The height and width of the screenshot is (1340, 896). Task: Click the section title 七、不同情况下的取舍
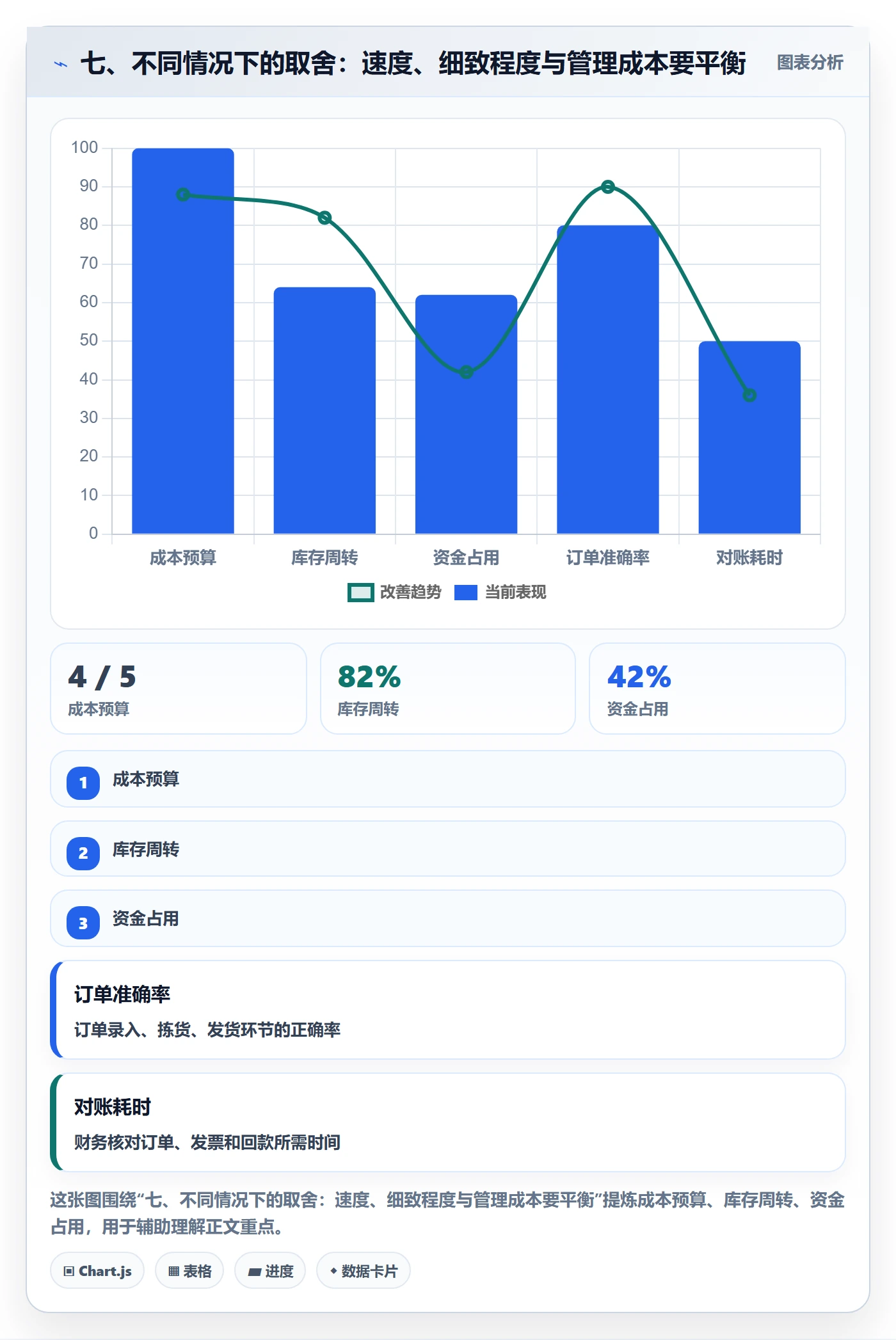click(413, 63)
